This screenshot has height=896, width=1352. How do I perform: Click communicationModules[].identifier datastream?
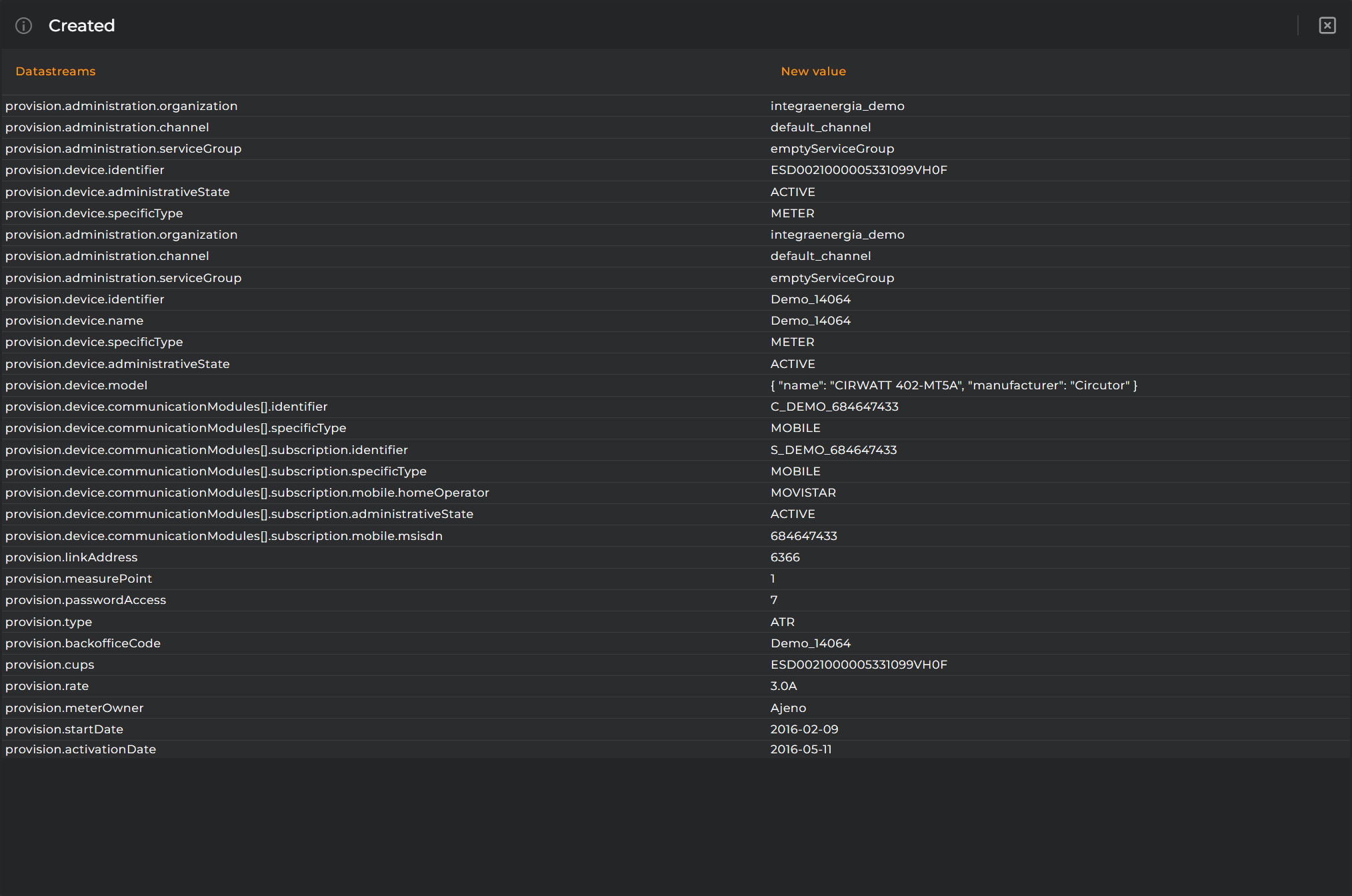click(167, 407)
